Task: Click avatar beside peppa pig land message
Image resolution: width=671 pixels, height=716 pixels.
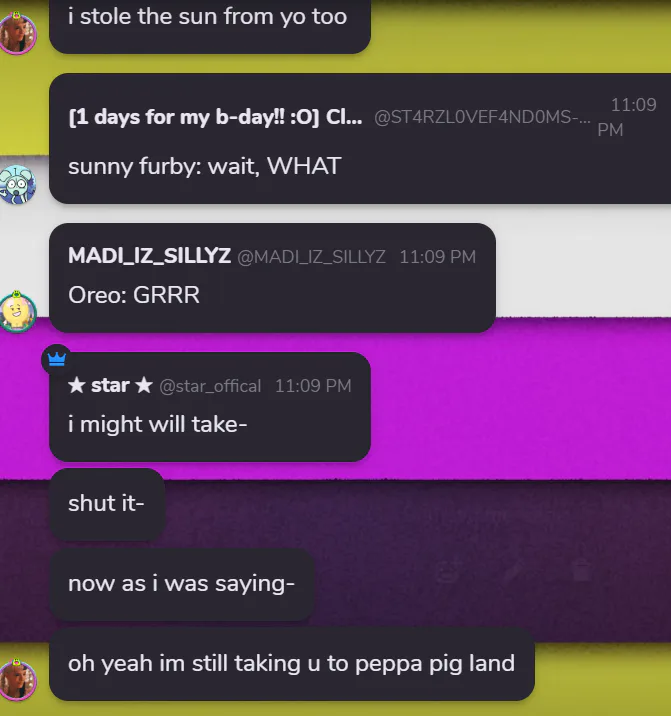Action: coord(17,679)
